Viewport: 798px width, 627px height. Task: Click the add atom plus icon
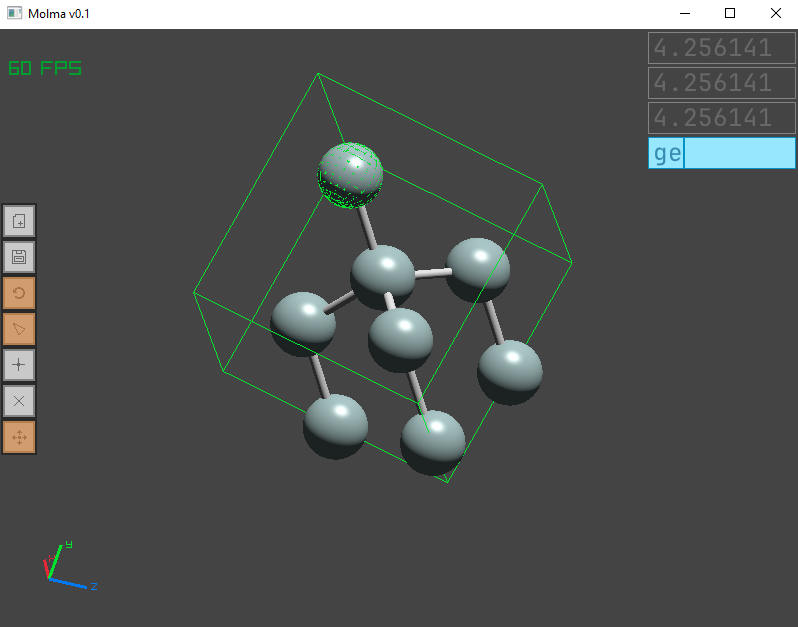(x=19, y=365)
